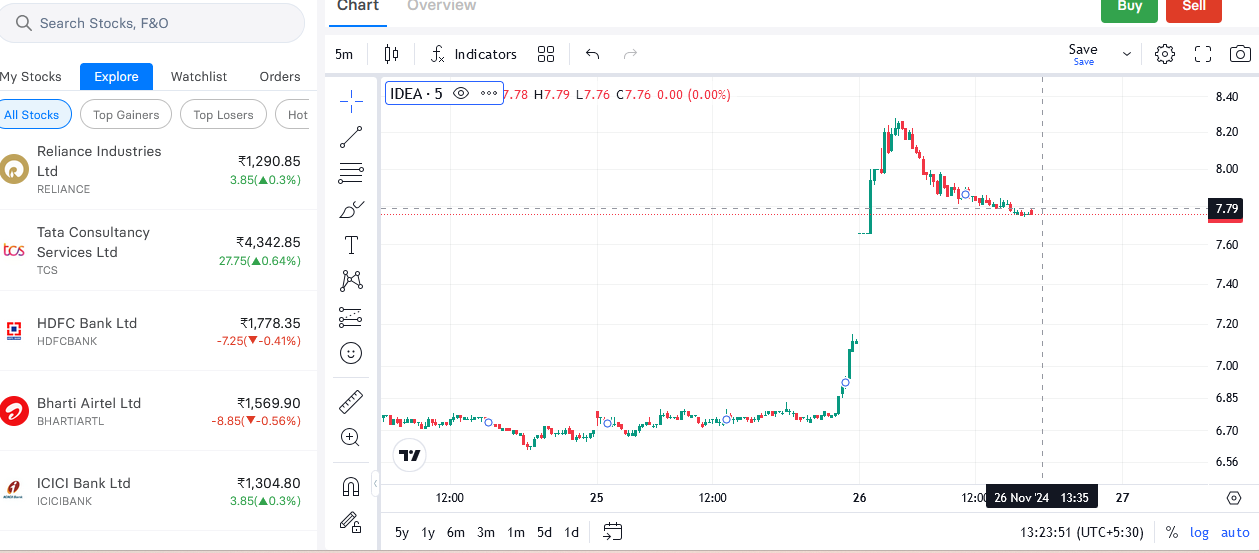
Task: Set chart range to 5d
Action: pos(544,532)
